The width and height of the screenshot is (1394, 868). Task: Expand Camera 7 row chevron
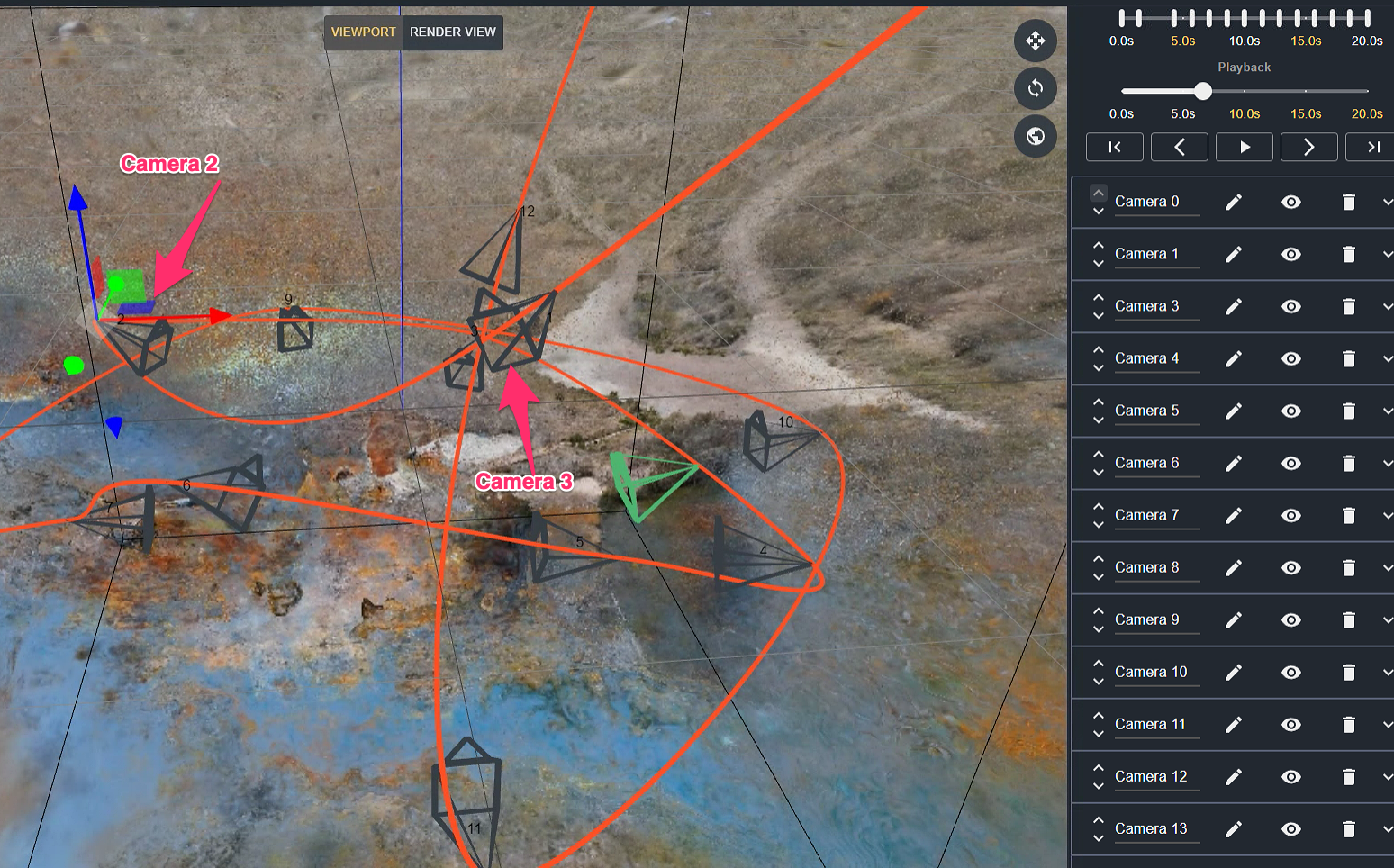tap(1388, 515)
